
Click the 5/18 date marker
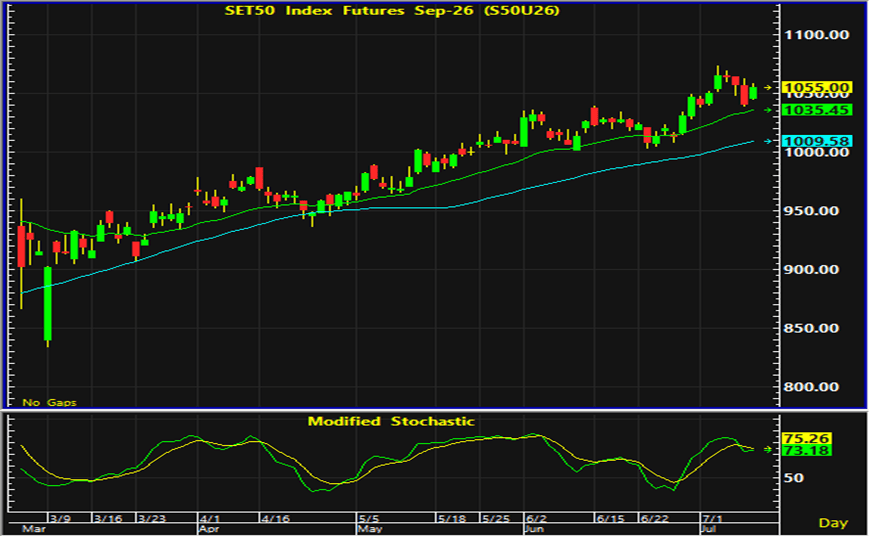(452, 519)
